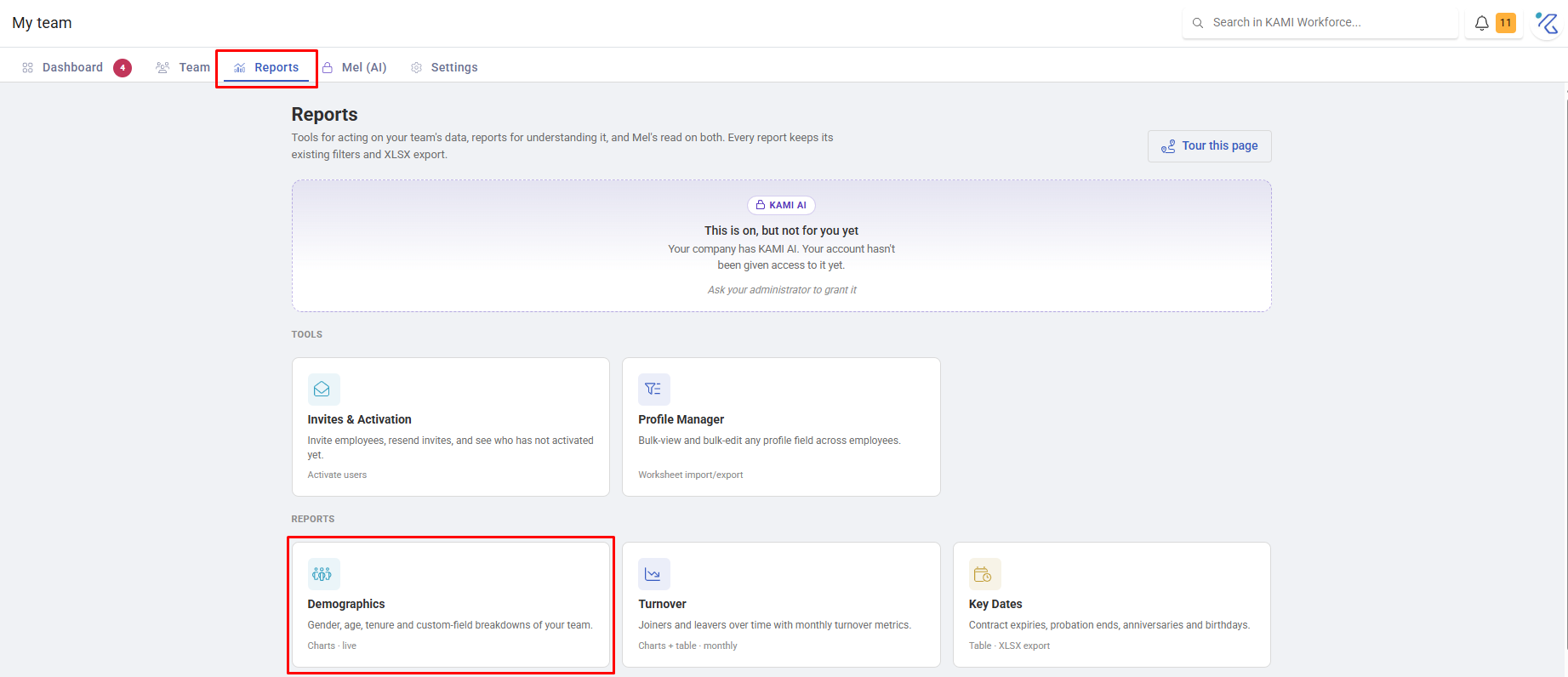
Task: Go to the Settings tab
Action: (x=444, y=68)
